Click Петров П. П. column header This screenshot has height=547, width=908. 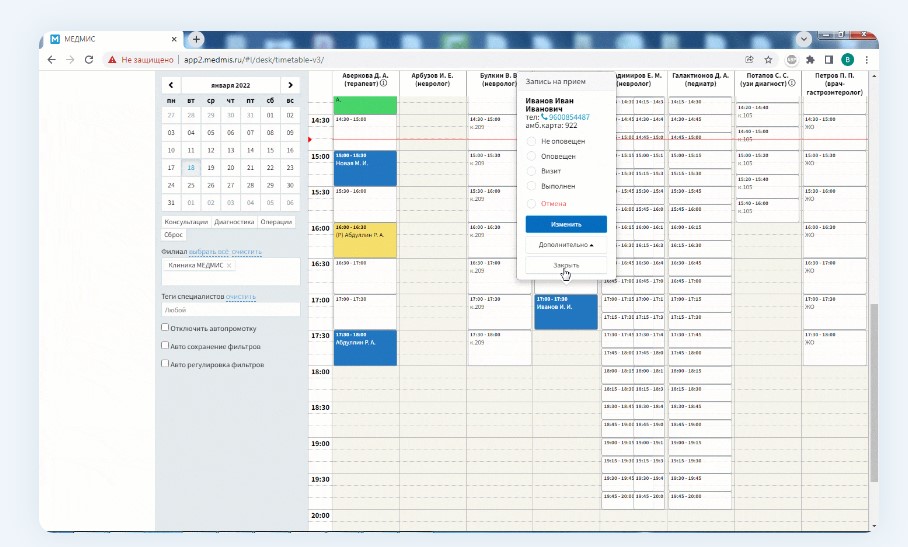coord(834,84)
